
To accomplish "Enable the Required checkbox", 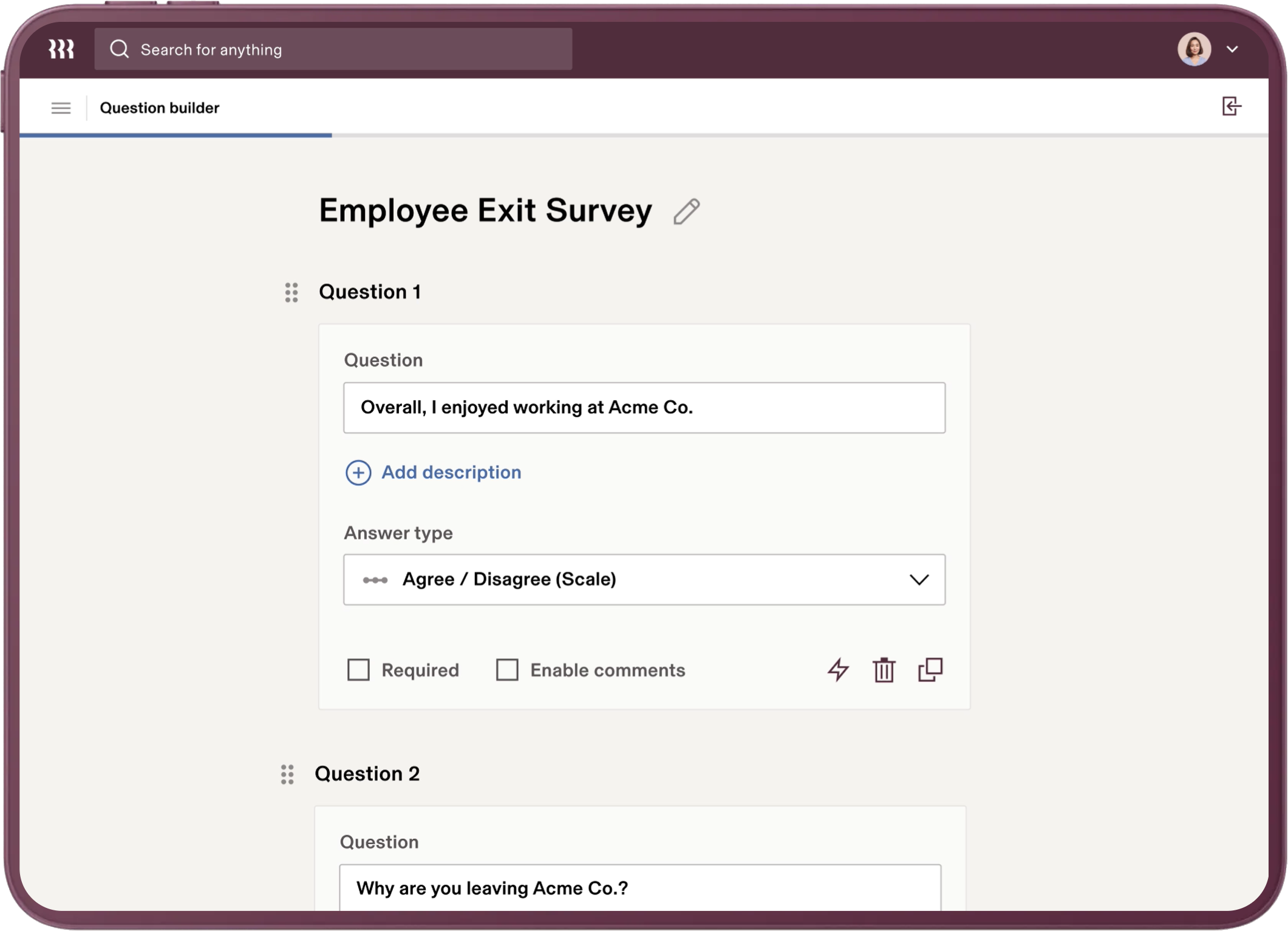I will [x=358, y=670].
